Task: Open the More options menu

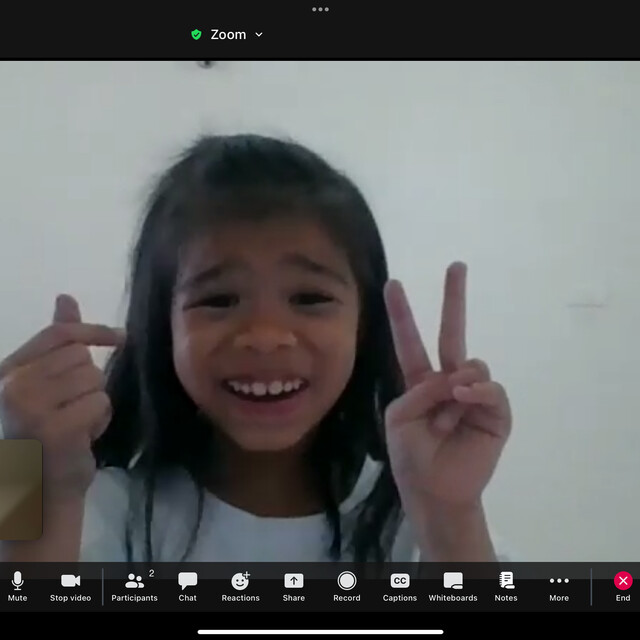Action: (x=559, y=587)
